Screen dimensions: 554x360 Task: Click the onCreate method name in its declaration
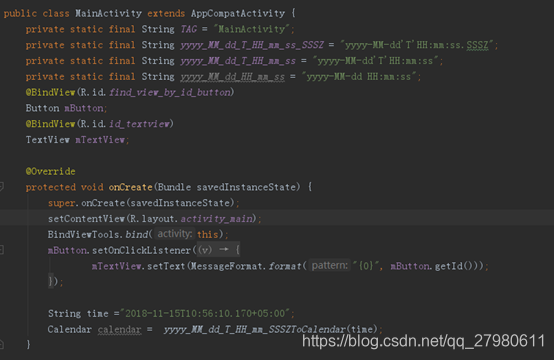[x=130, y=187]
